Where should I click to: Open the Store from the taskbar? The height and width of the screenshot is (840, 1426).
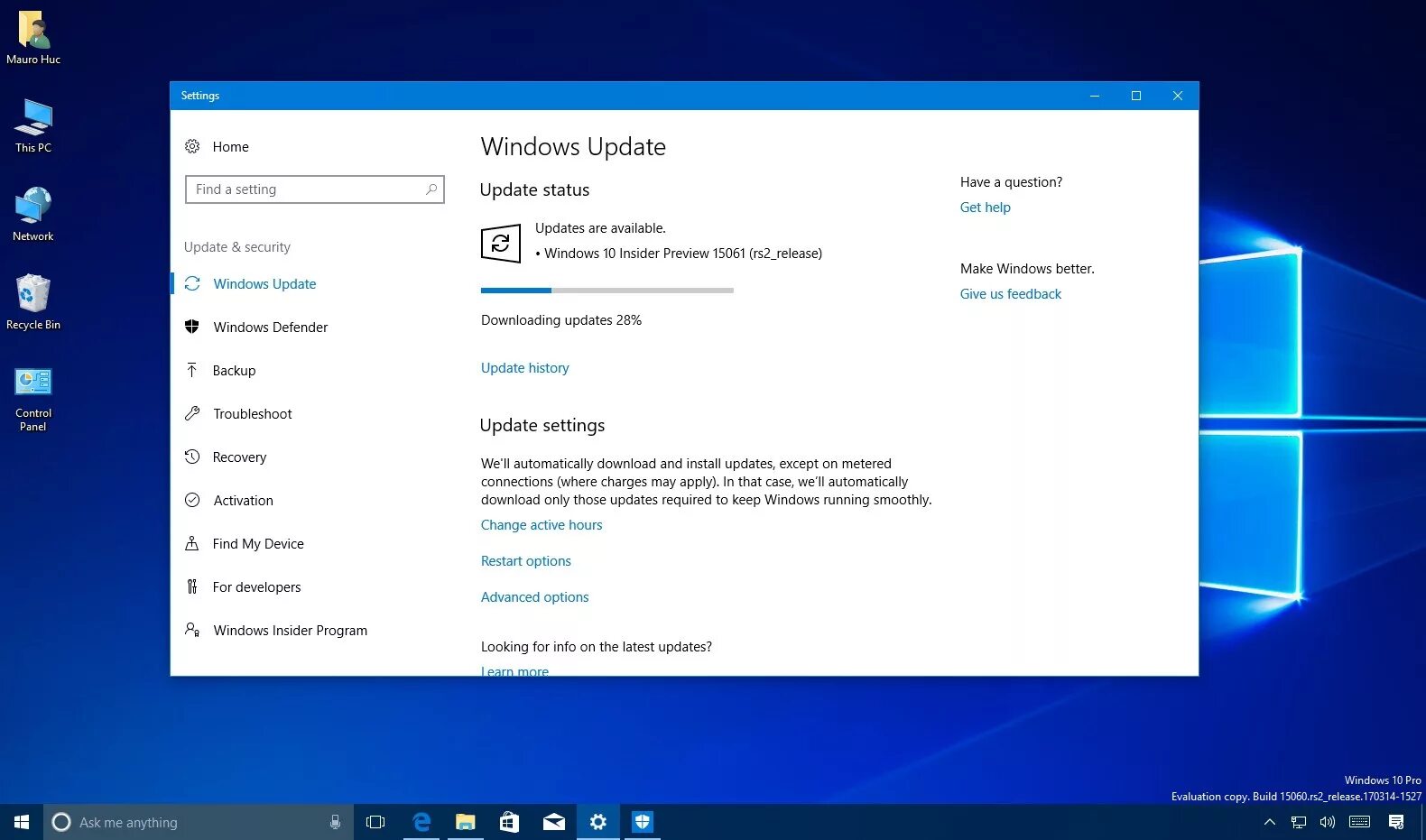[x=509, y=822]
